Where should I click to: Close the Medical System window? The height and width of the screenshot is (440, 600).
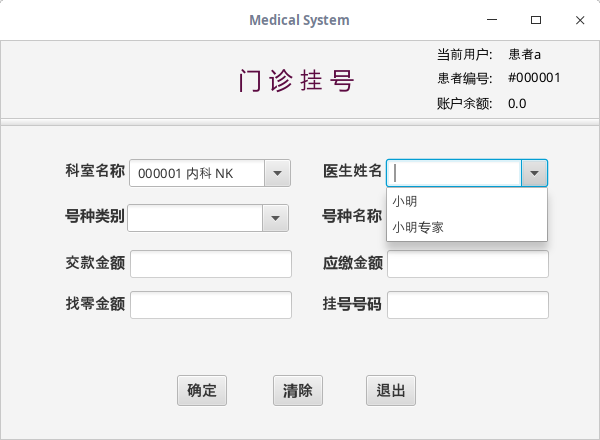580,19
